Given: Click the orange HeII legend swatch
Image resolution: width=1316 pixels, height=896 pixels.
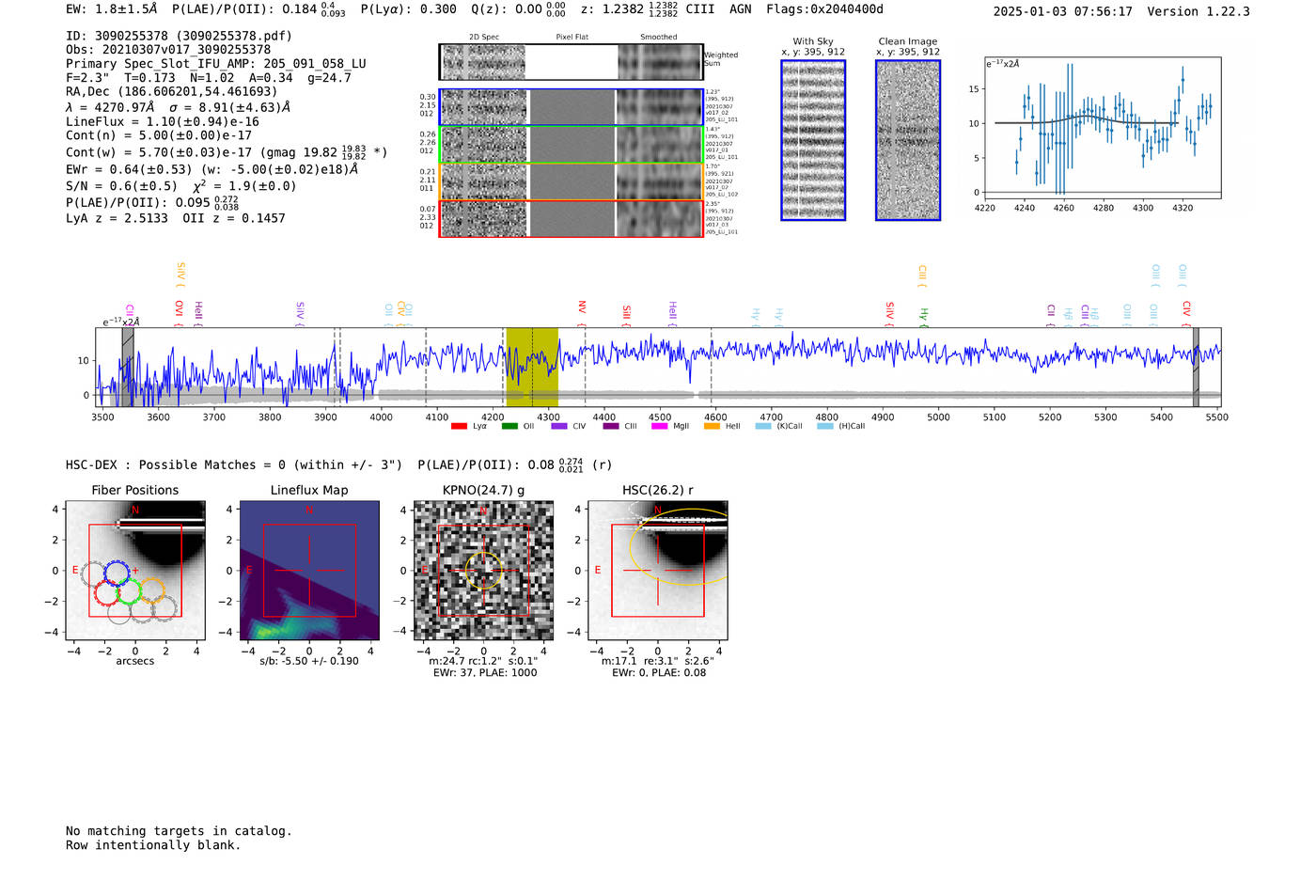Looking at the screenshot, I should (x=712, y=426).
